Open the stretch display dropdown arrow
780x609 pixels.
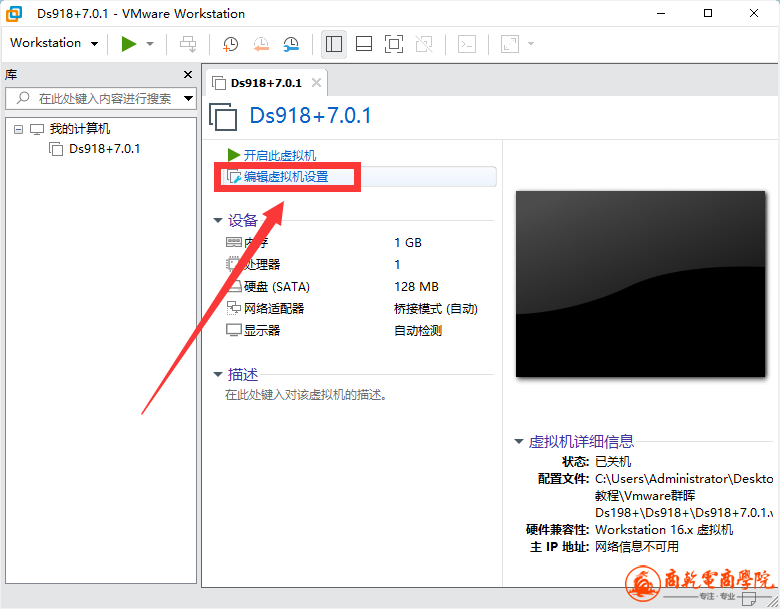[x=531, y=44]
